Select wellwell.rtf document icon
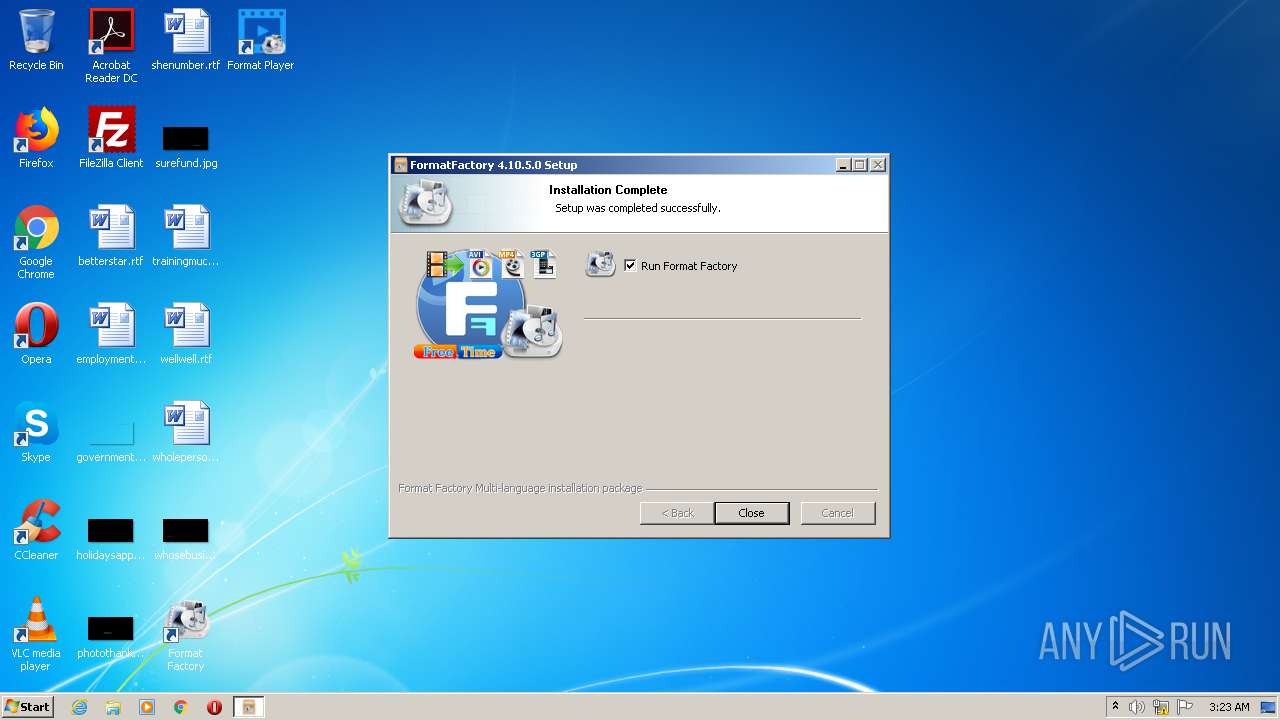 point(186,334)
